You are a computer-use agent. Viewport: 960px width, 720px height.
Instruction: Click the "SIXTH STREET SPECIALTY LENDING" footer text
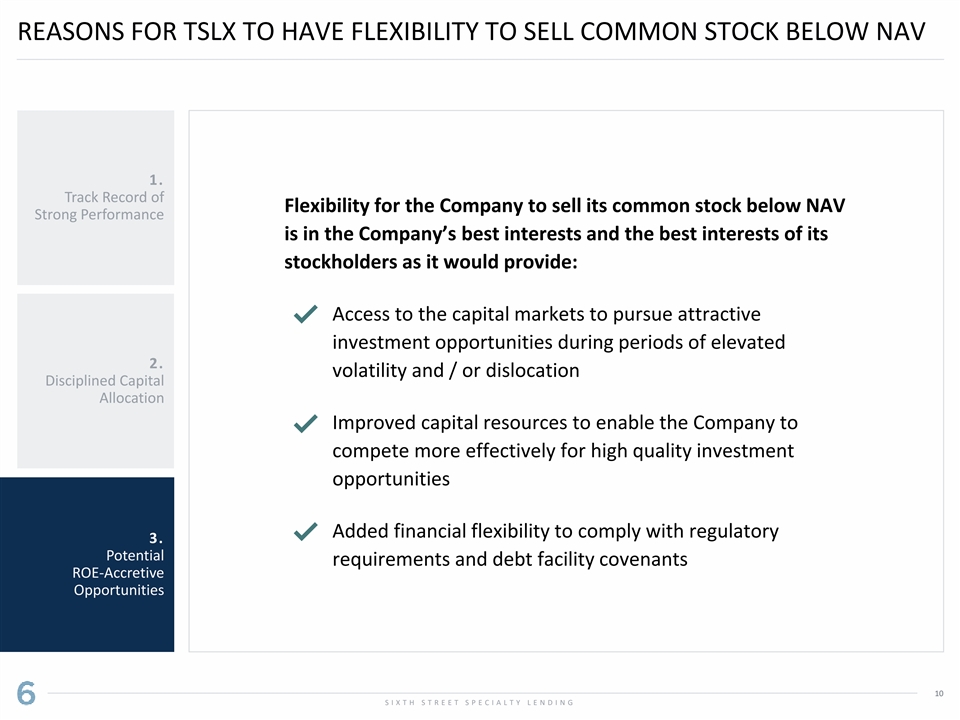tap(479, 702)
